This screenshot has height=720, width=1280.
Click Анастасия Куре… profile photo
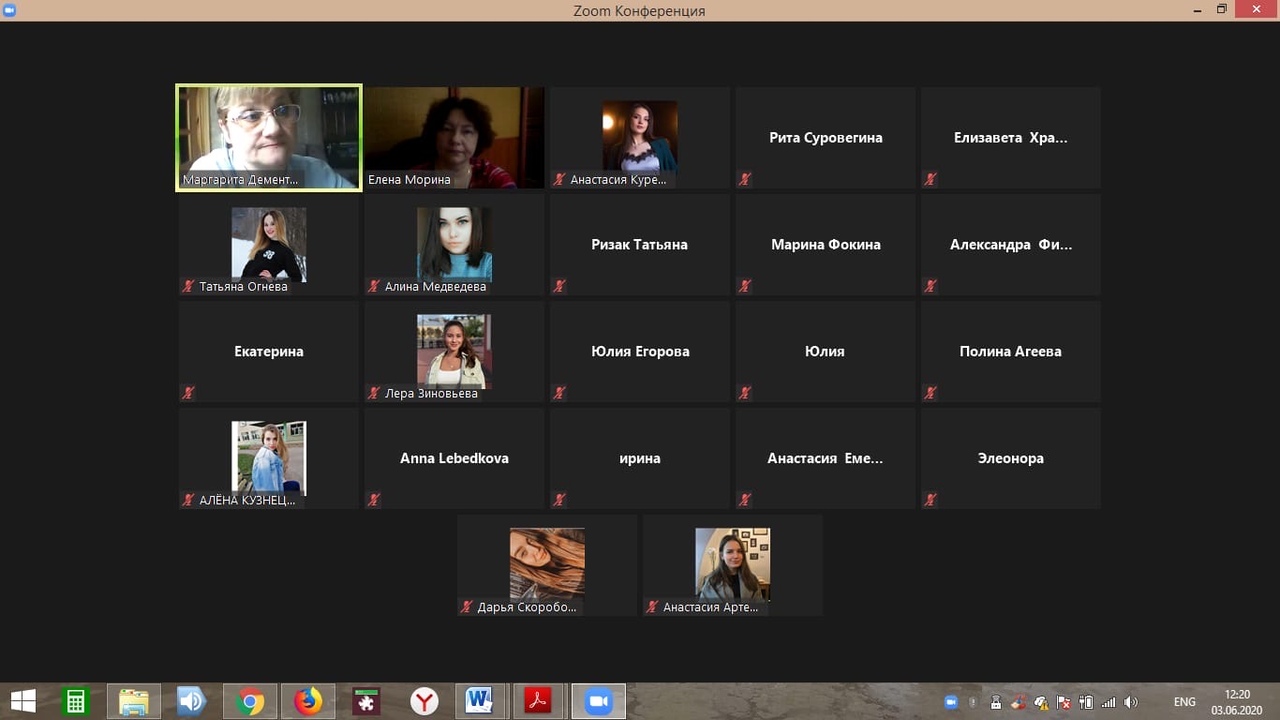point(640,136)
